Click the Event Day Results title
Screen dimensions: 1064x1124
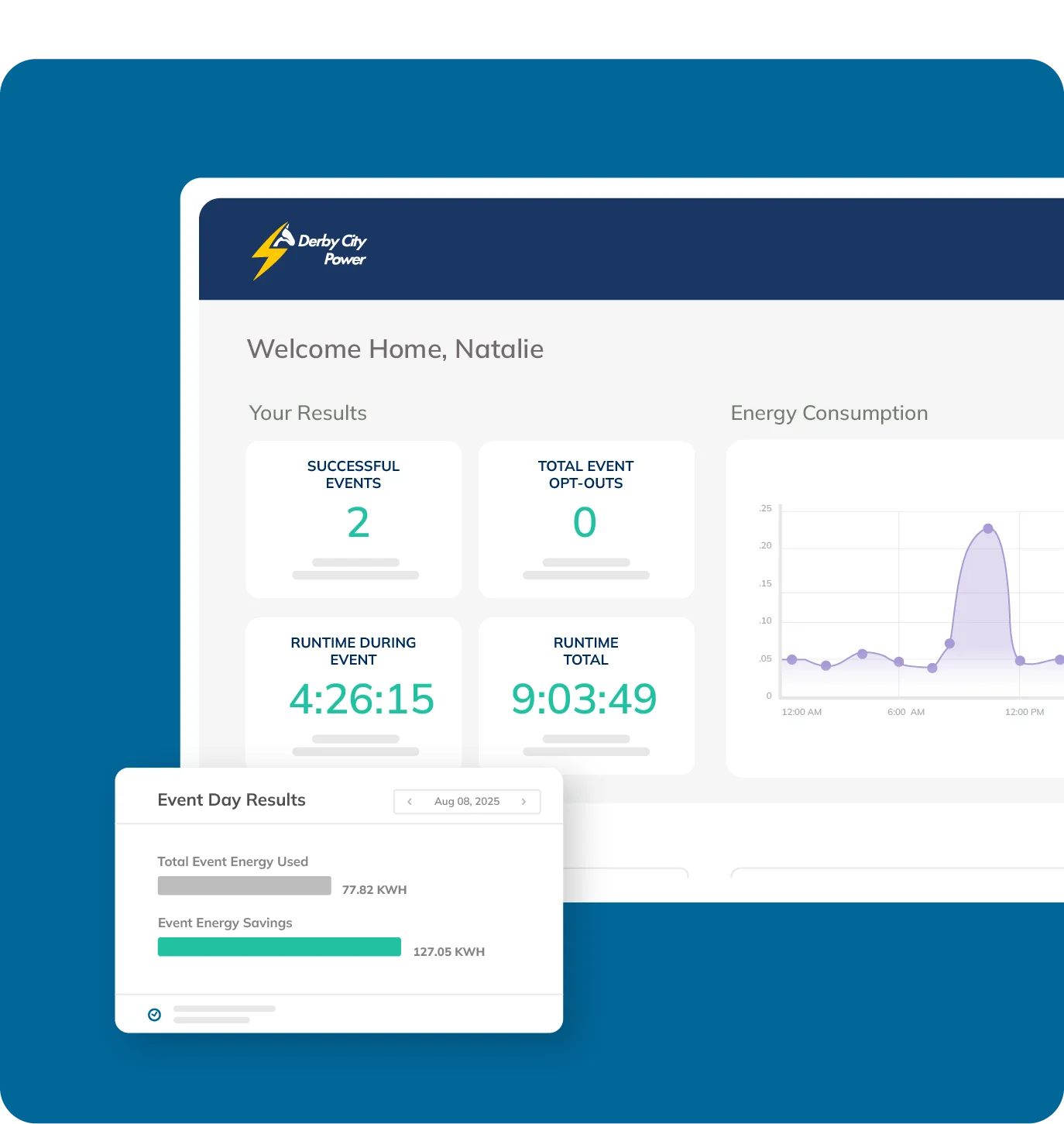tap(232, 800)
